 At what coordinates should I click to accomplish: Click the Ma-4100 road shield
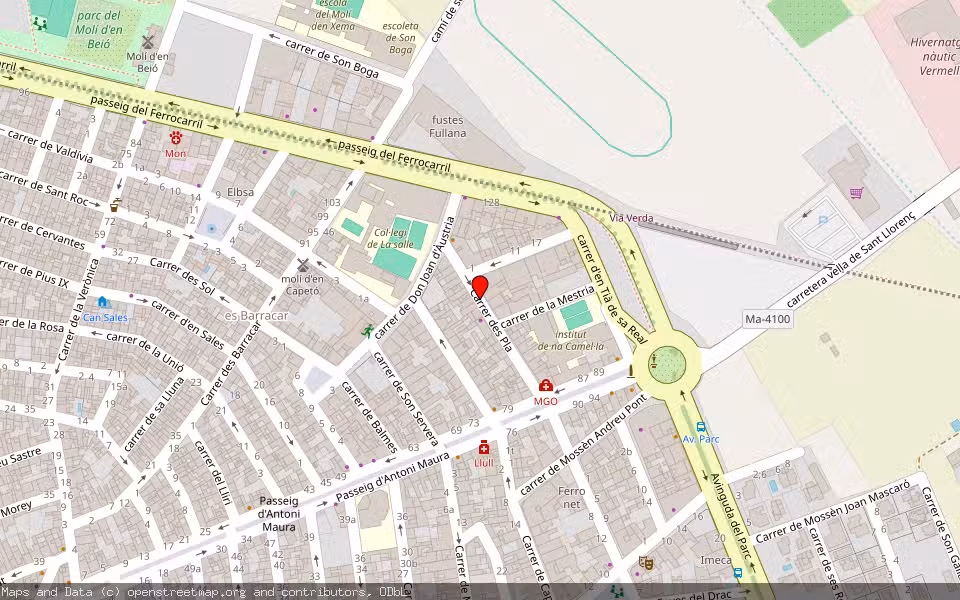tap(768, 319)
